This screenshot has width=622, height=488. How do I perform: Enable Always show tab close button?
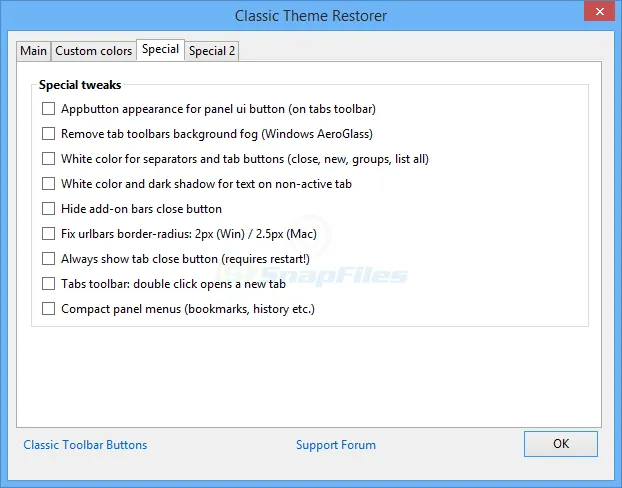pyautogui.click(x=48, y=259)
